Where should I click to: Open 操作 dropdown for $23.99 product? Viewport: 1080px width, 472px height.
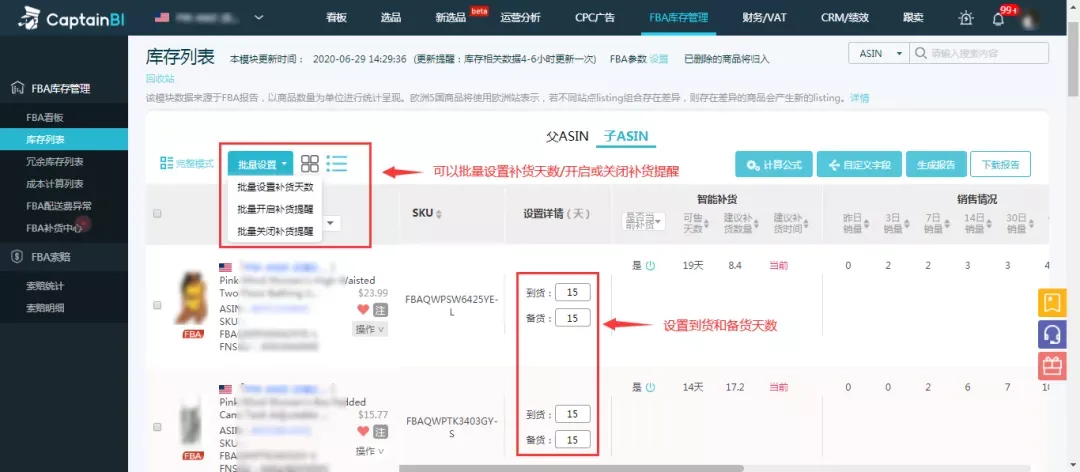pos(371,329)
